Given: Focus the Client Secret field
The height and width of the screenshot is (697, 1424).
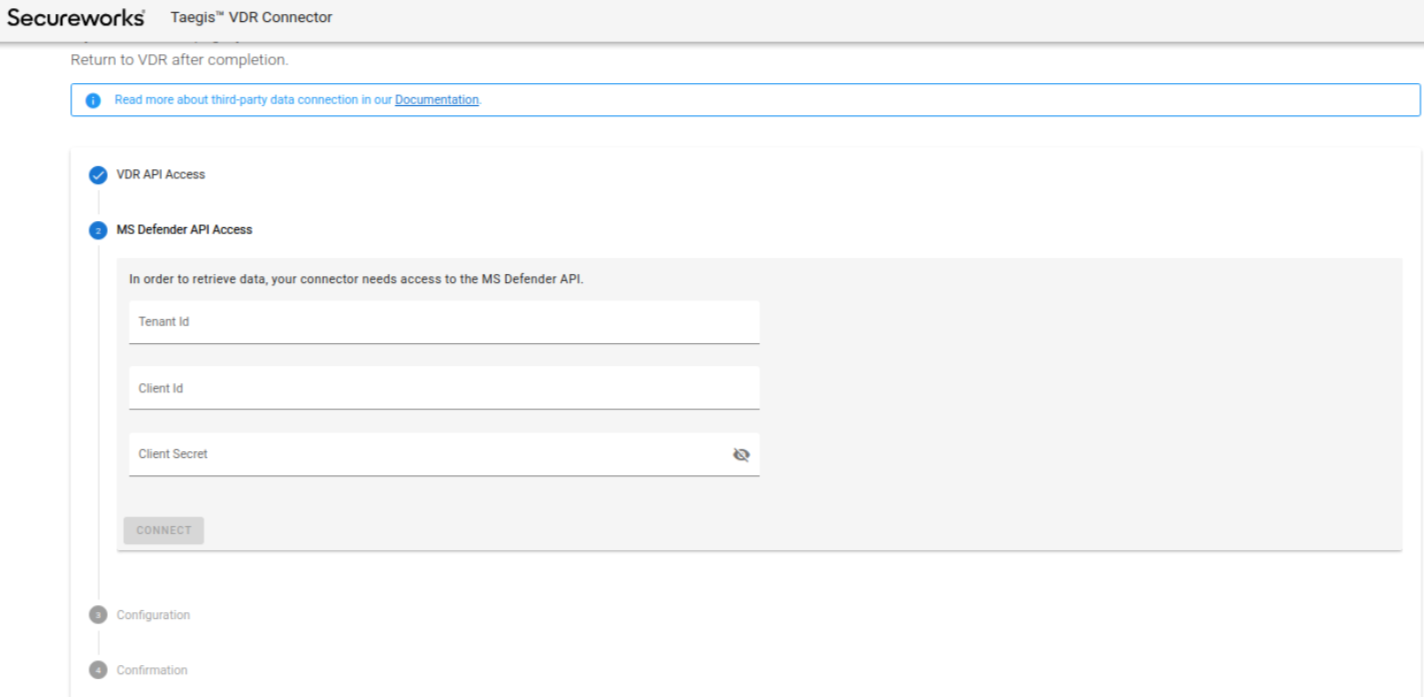Looking at the screenshot, I should 444,454.
